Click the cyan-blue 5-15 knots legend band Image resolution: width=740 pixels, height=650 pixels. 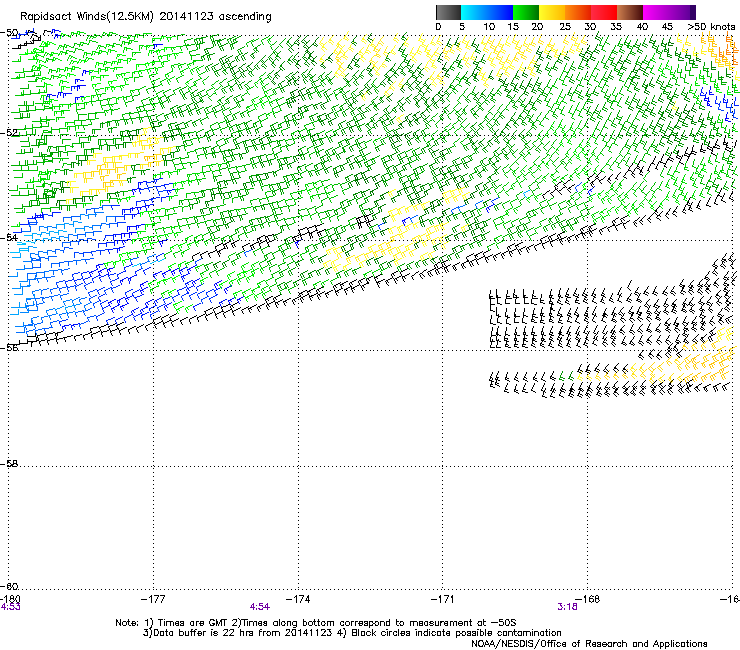point(487,12)
